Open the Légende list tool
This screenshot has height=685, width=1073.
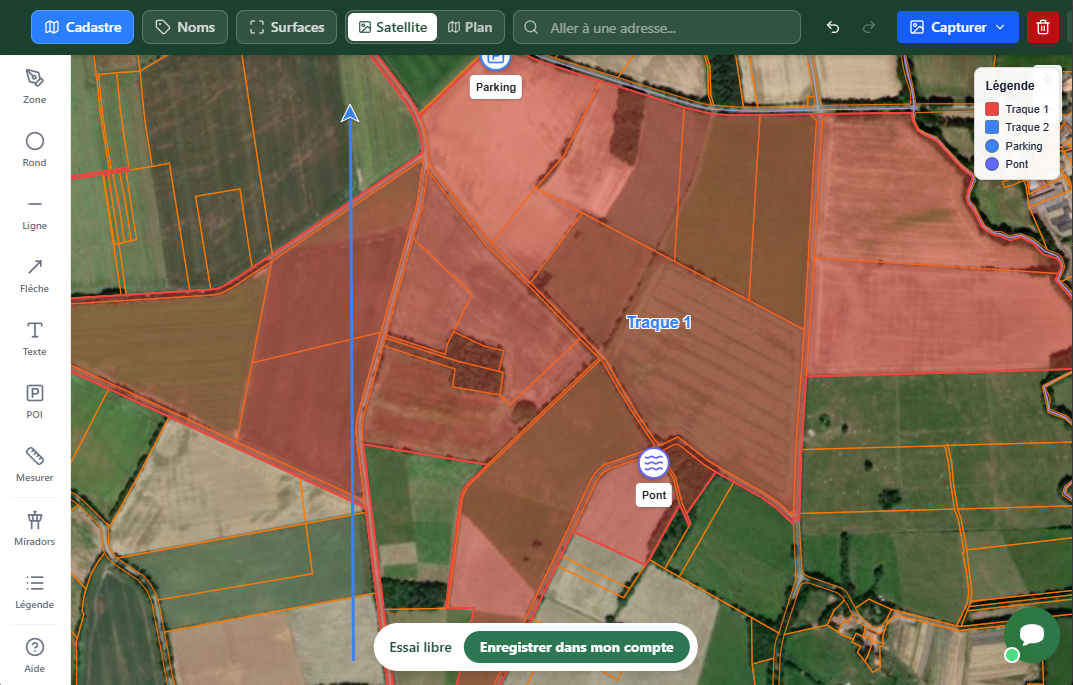click(x=34, y=591)
